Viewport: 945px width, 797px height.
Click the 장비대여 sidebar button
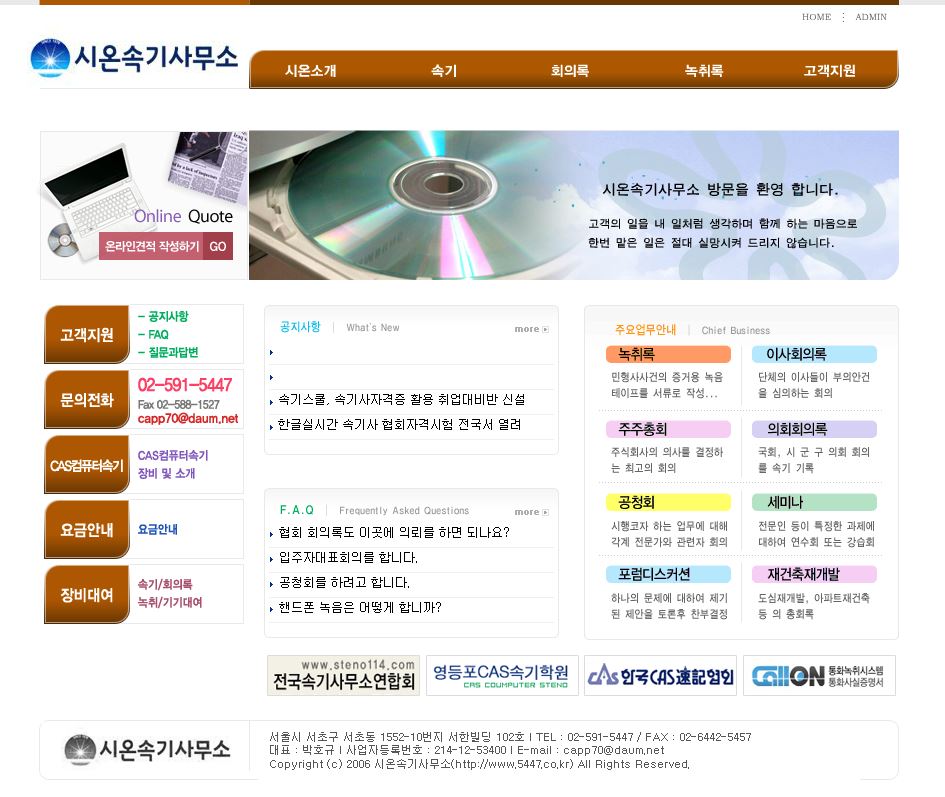pyautogui.click(x=87, y=594)
